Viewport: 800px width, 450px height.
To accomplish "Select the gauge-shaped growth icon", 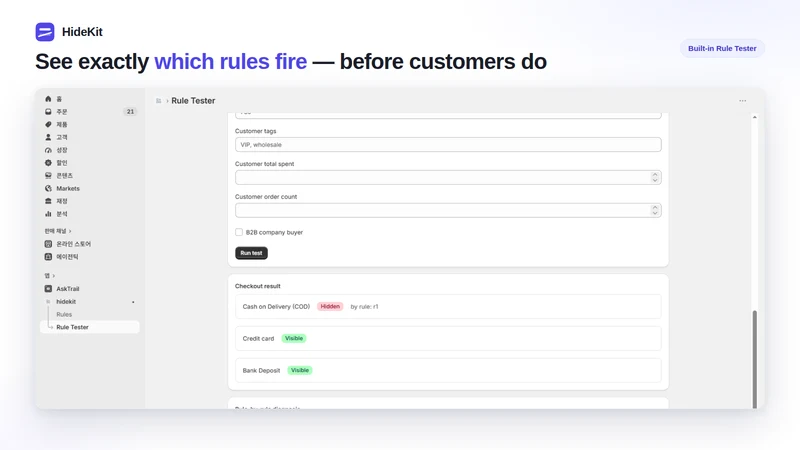I will (x=48, y=150).
